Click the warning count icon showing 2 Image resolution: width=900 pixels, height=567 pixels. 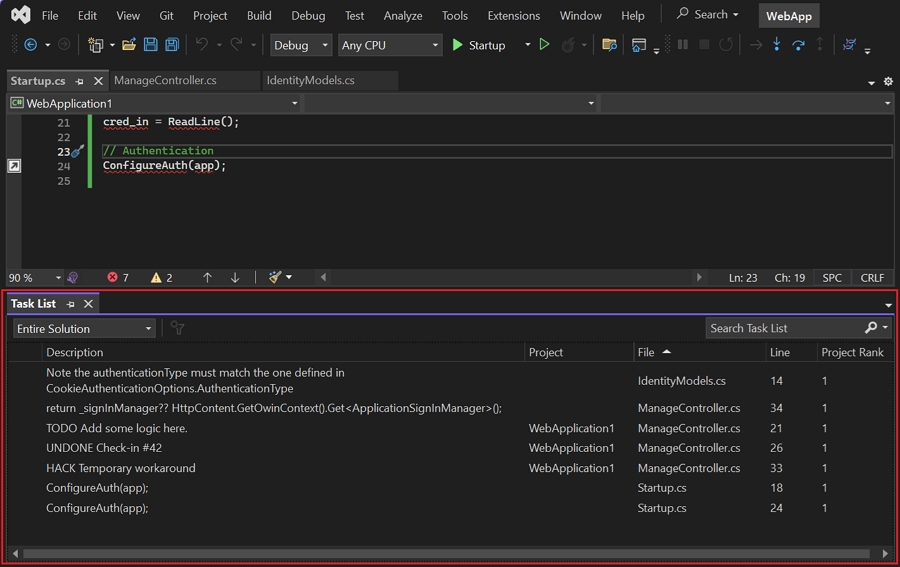[x=156, y=278]
